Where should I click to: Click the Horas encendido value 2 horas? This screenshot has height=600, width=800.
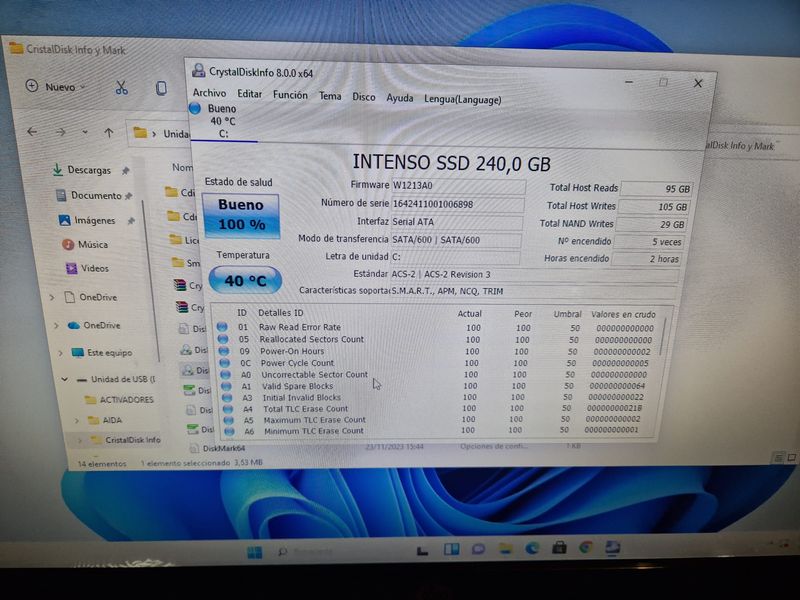click(646, 259)
